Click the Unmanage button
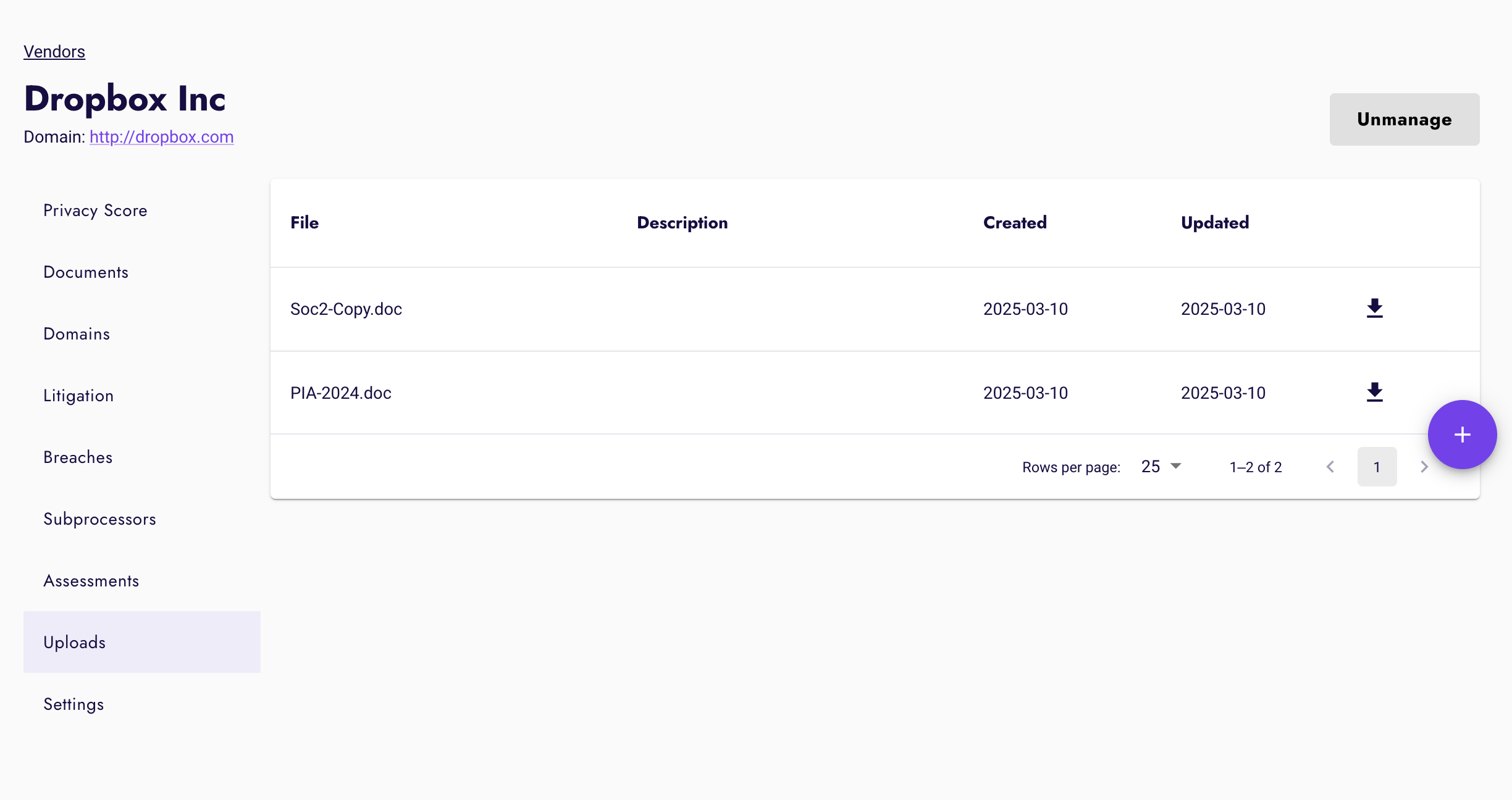The height and width of the screenshot is (800, 1512). coord(1405,119)
